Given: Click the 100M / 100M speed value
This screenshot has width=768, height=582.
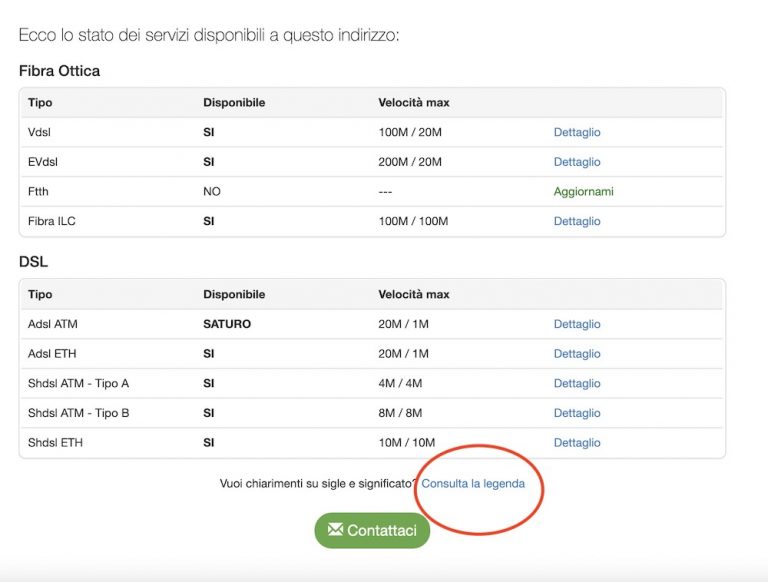Looking at the screenshot, I should click(x=413, y=221).
